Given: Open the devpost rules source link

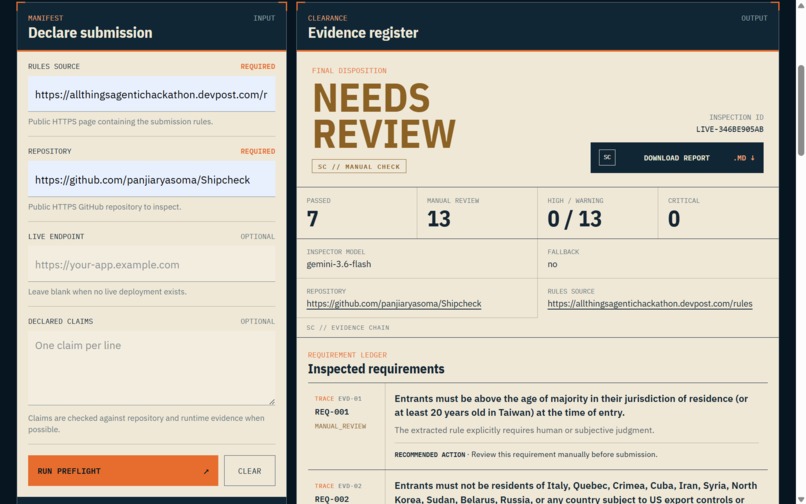Looking at the screenshot, I should (650, 303).
